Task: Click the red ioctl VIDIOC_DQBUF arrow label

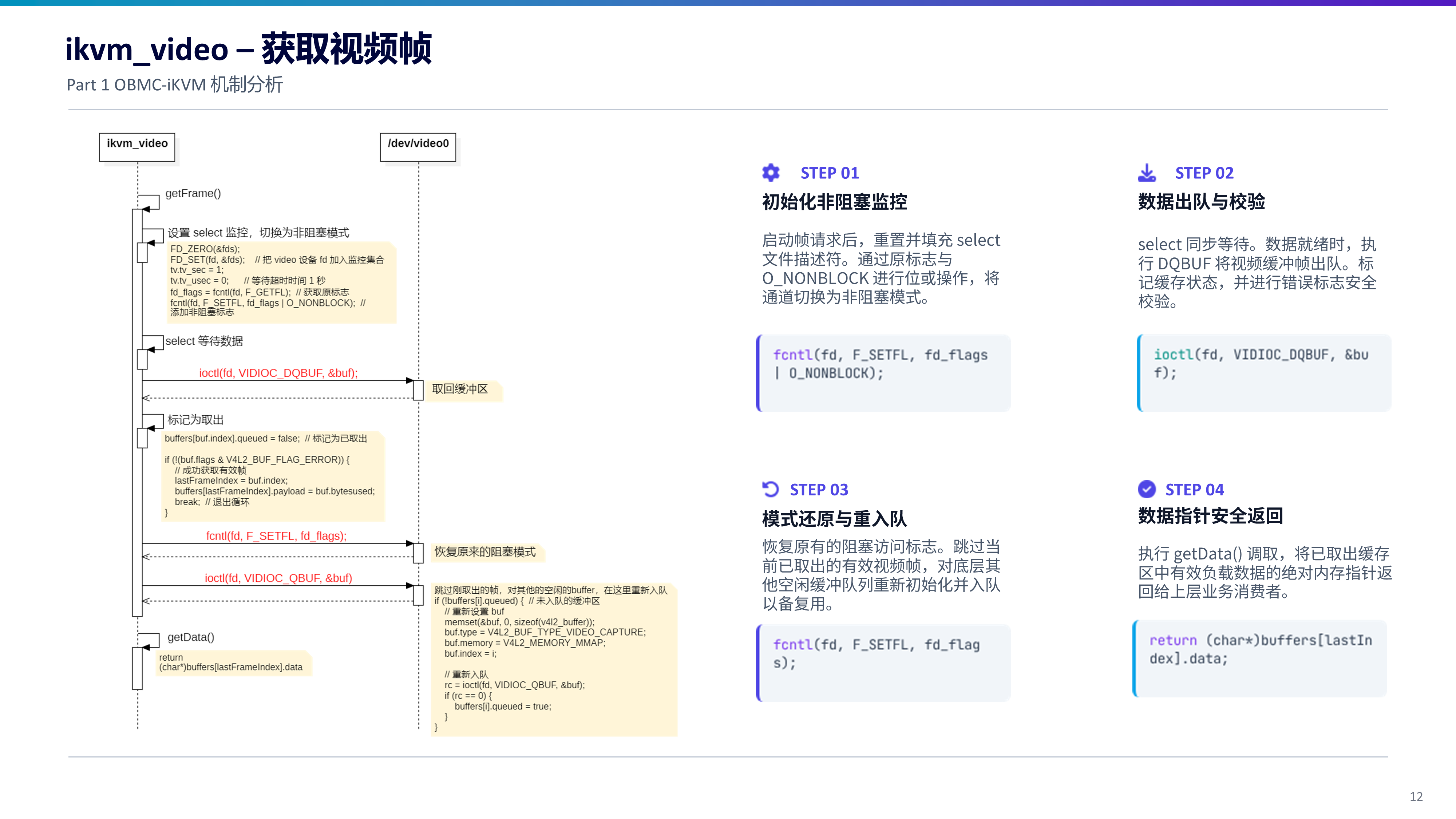Action: point(278,373)
